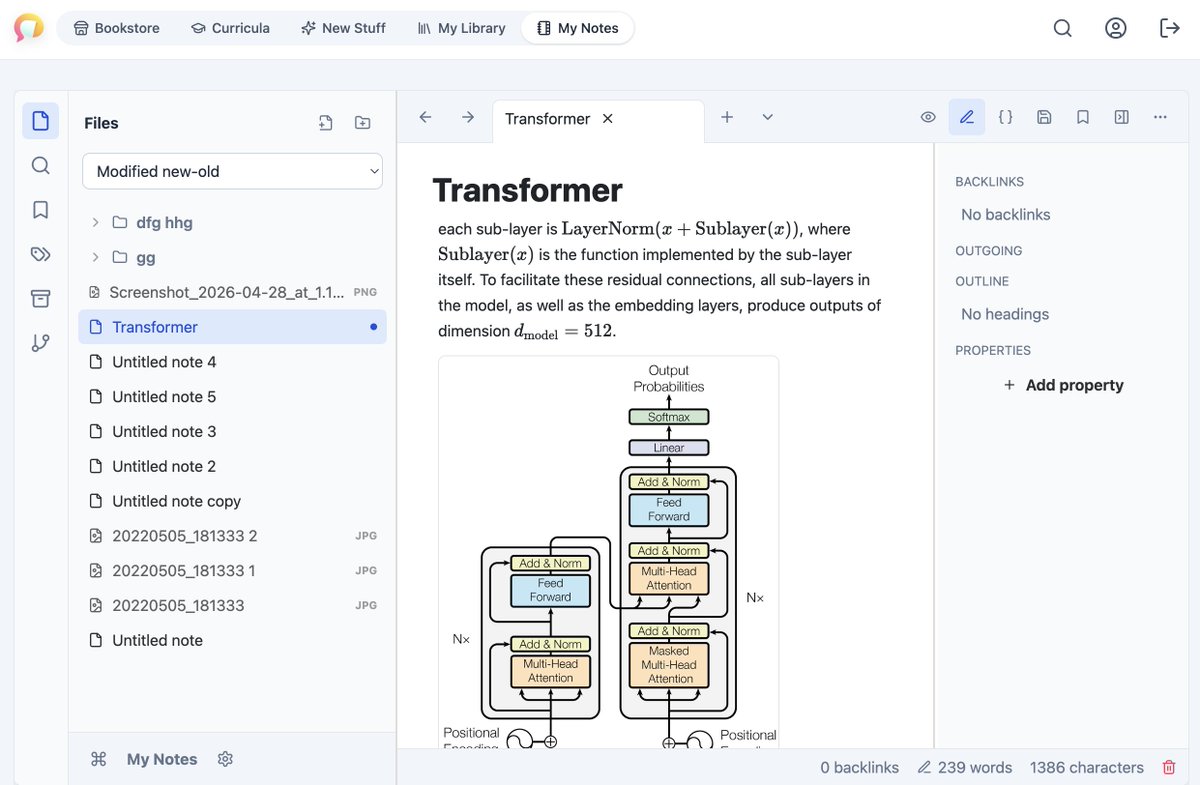Delete note with red trash icon
The height and width of the screenshot is (785, 1200).
(x=1169, y=768)
